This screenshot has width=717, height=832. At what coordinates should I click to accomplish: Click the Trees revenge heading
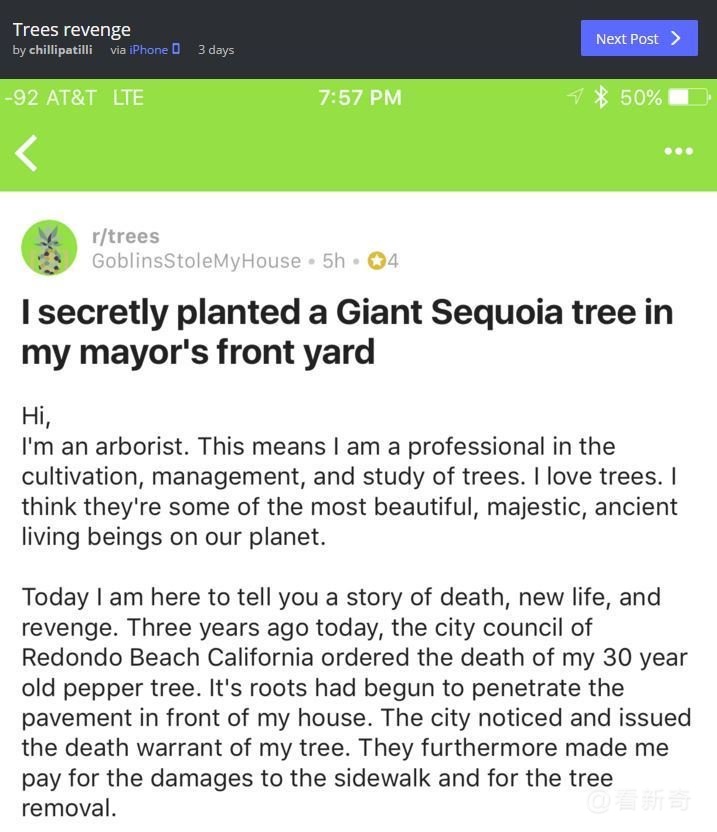click(x=71, y=29)
